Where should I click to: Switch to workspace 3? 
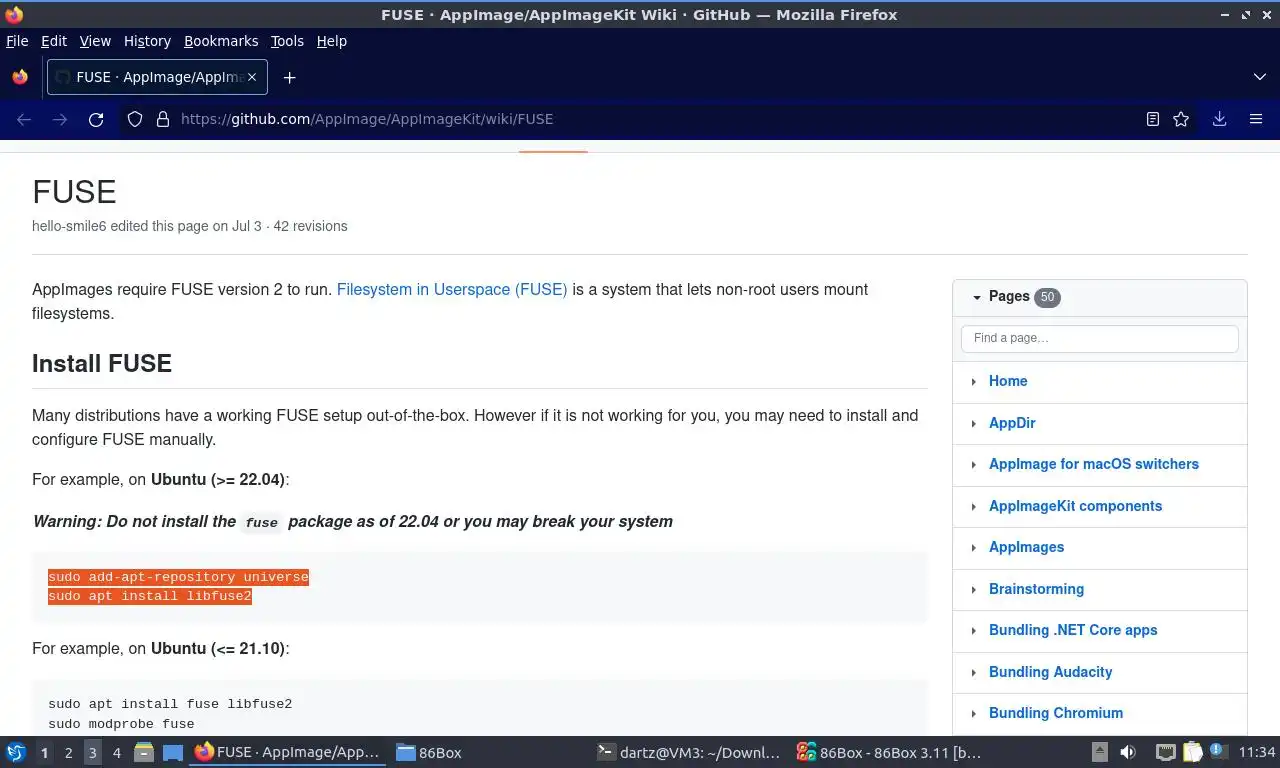tap(93, 752)
